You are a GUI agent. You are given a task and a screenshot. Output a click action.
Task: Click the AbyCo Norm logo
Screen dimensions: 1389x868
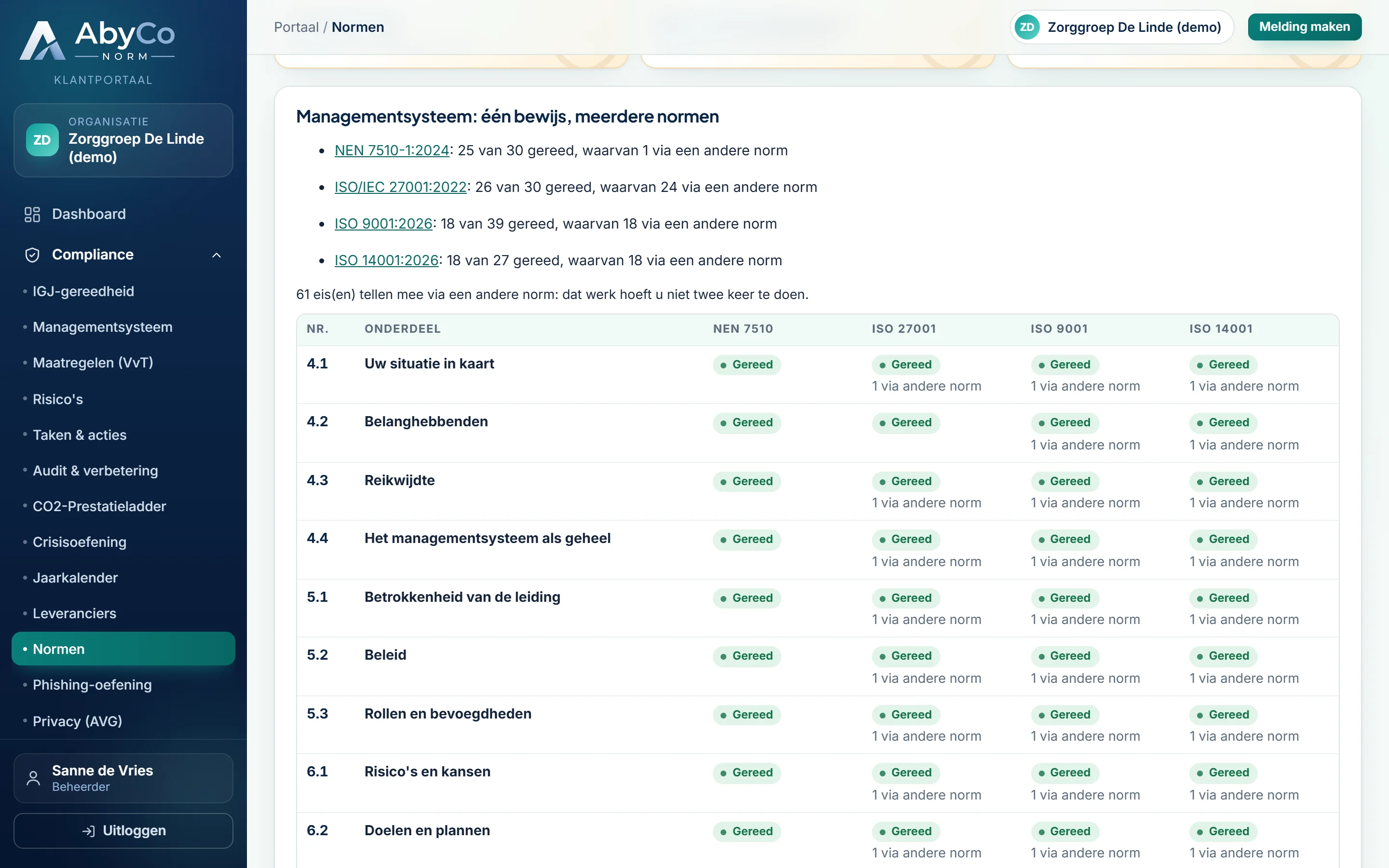coord(97,41)
